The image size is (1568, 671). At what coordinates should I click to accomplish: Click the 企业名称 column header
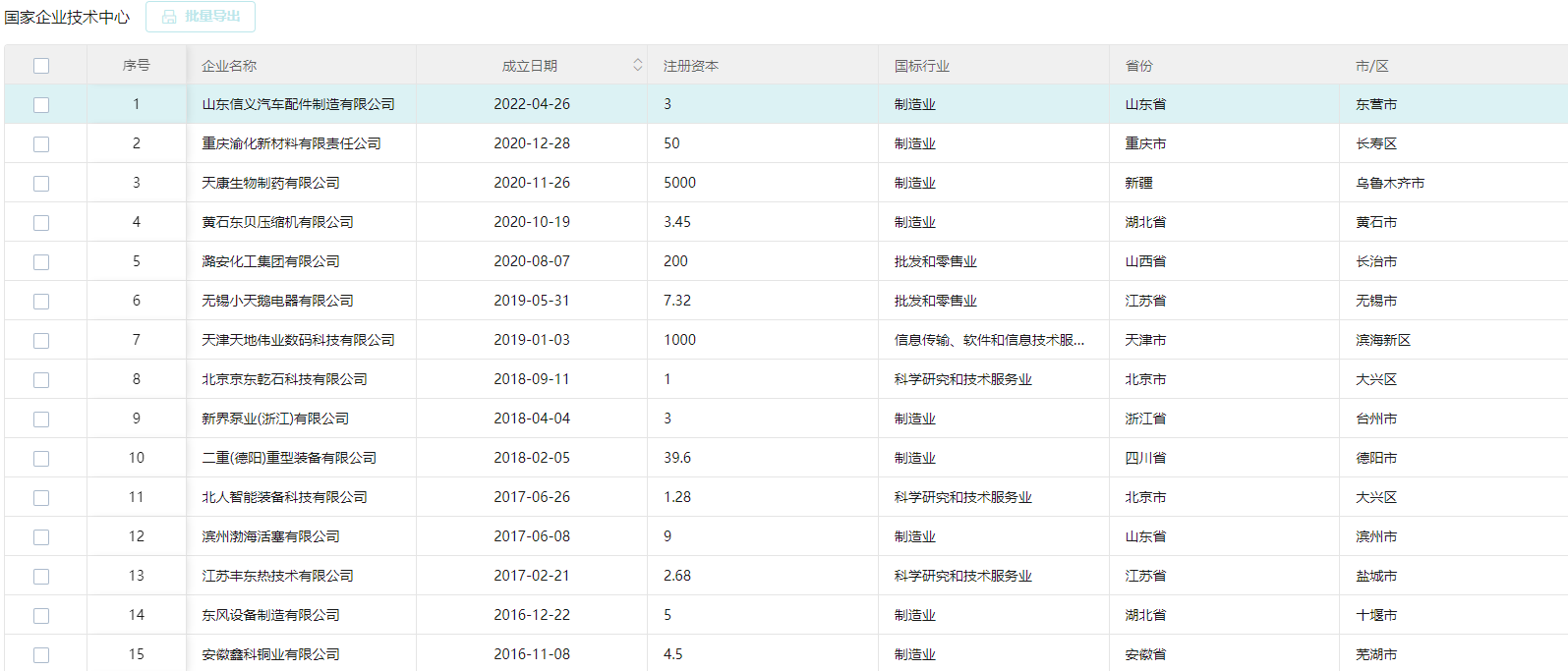[x=229, y=66]
